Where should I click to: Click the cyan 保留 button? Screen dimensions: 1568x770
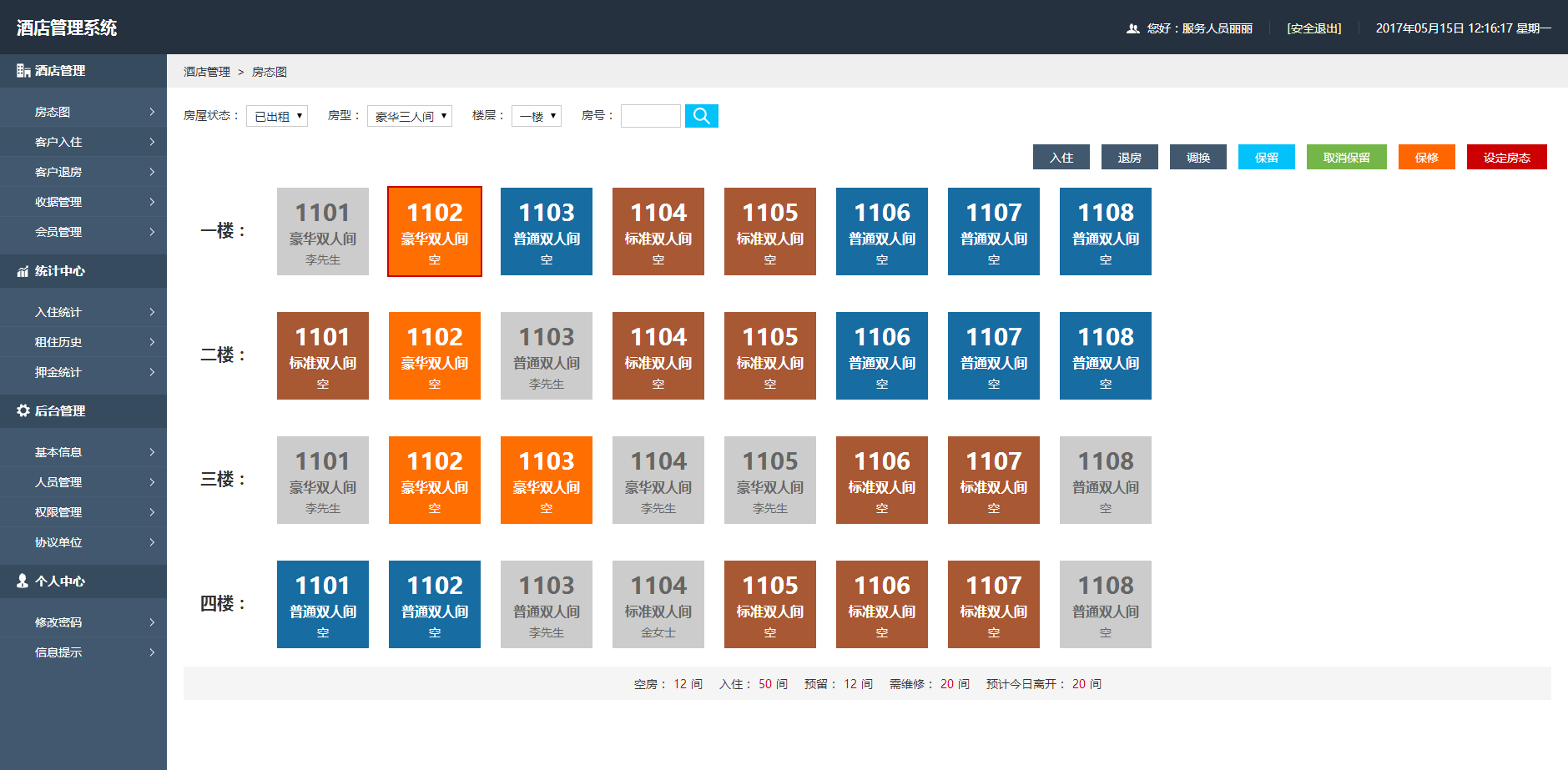tap(1267, 157)
